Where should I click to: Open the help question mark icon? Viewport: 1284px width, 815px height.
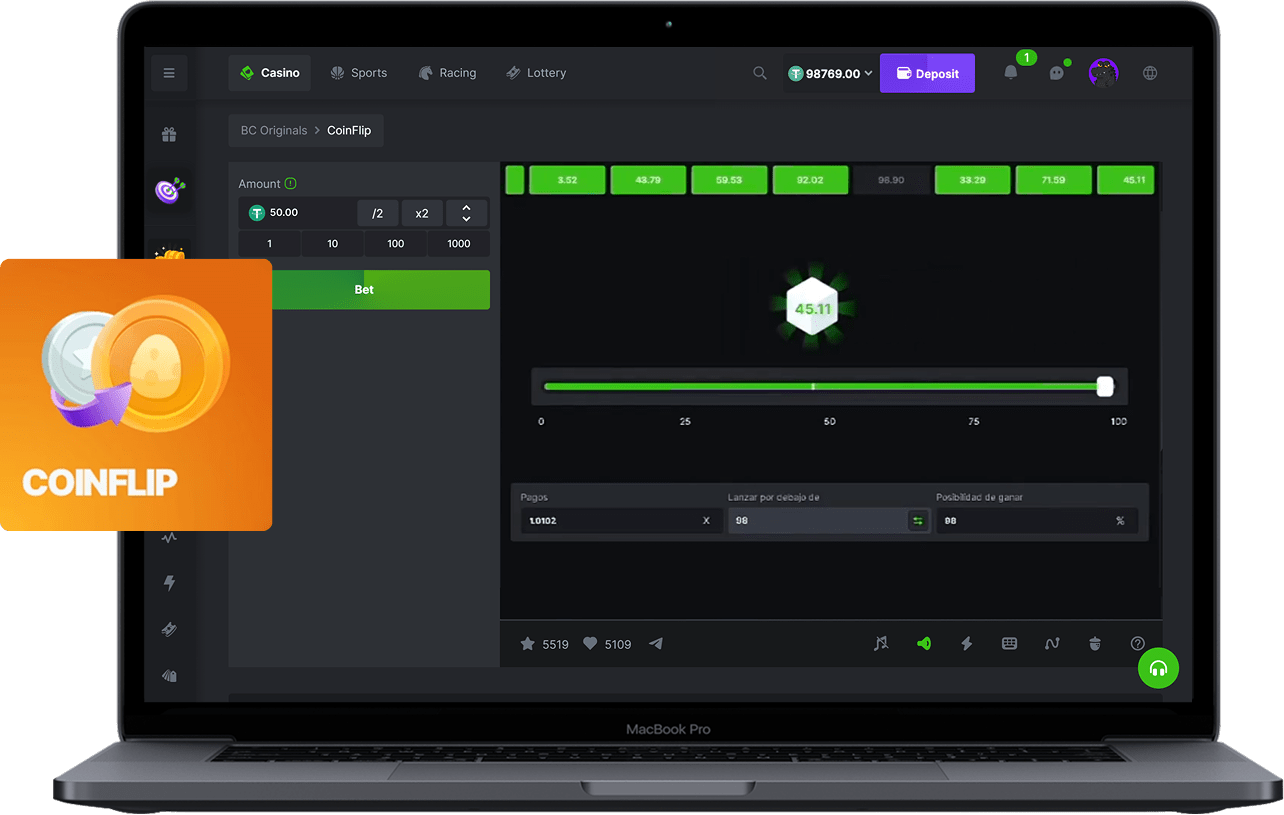(x=1137, y=644)
